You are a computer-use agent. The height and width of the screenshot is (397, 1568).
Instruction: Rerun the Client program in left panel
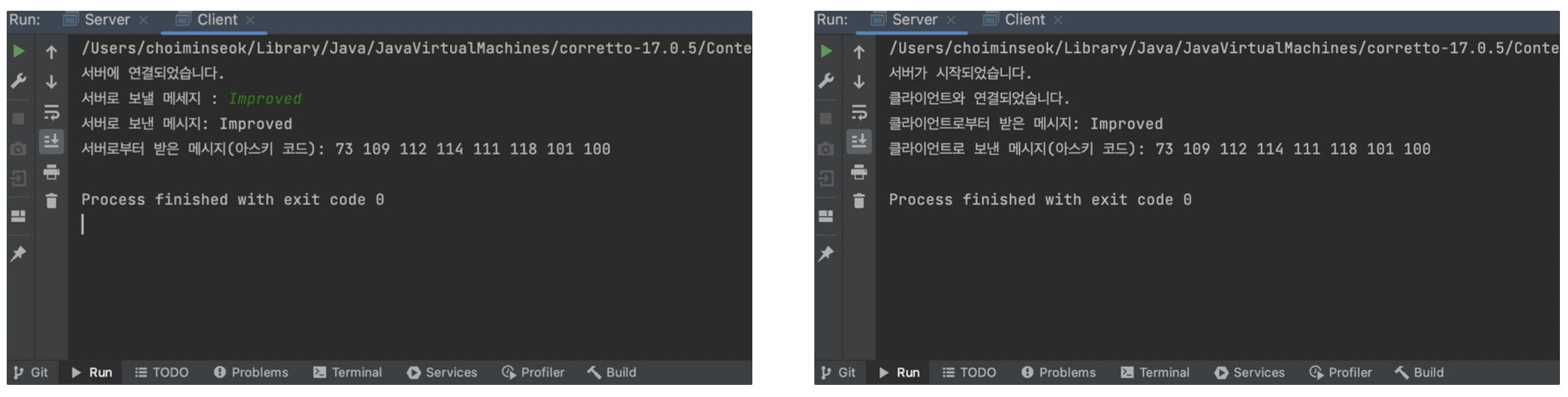19,51
